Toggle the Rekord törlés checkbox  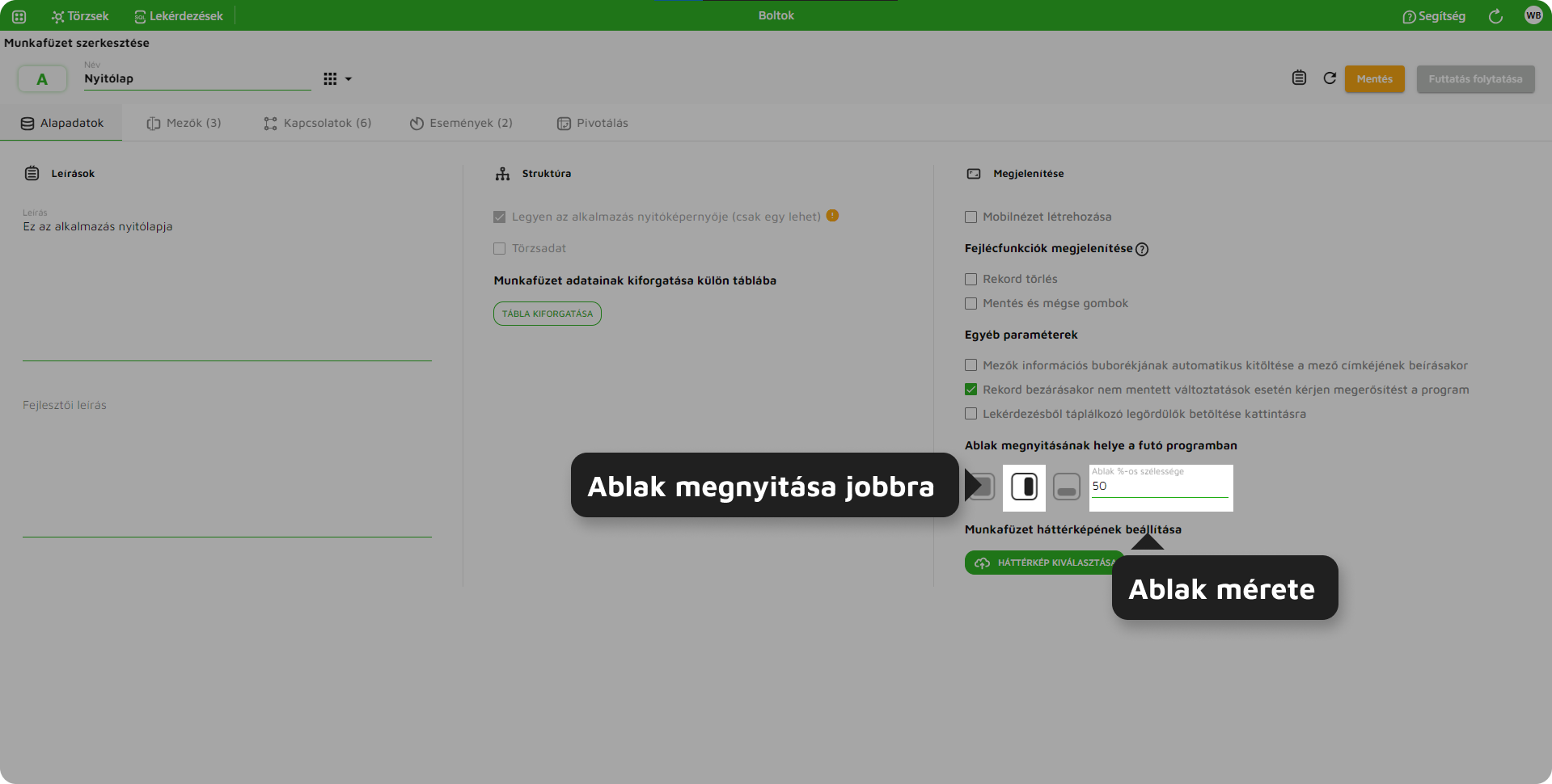tap(971, 279)
